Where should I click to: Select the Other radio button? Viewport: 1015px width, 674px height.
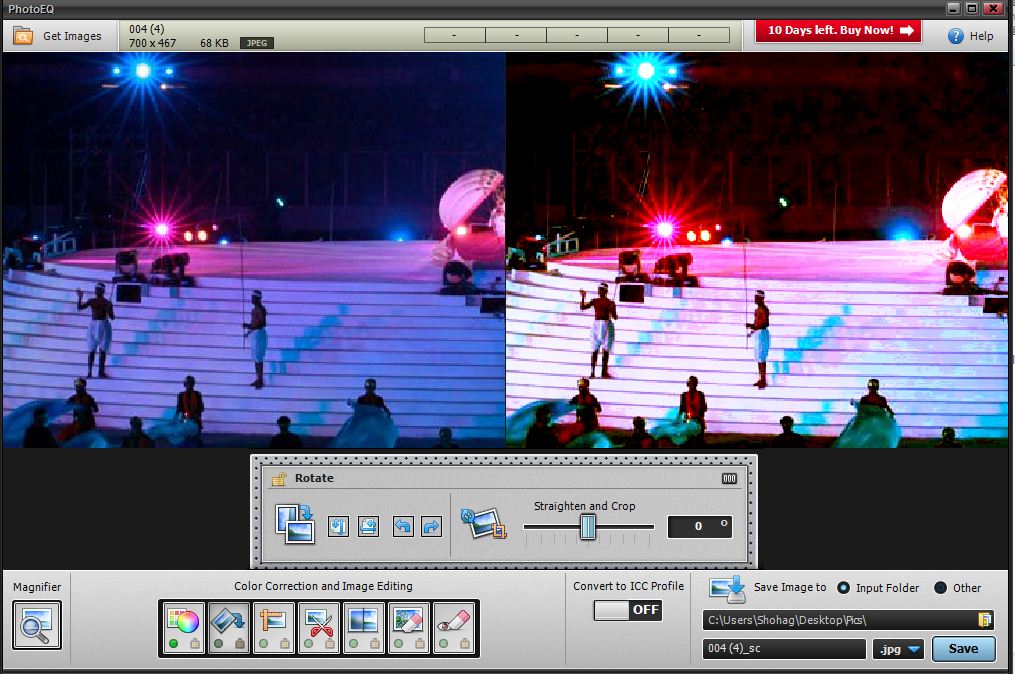[x=940, y=588]
